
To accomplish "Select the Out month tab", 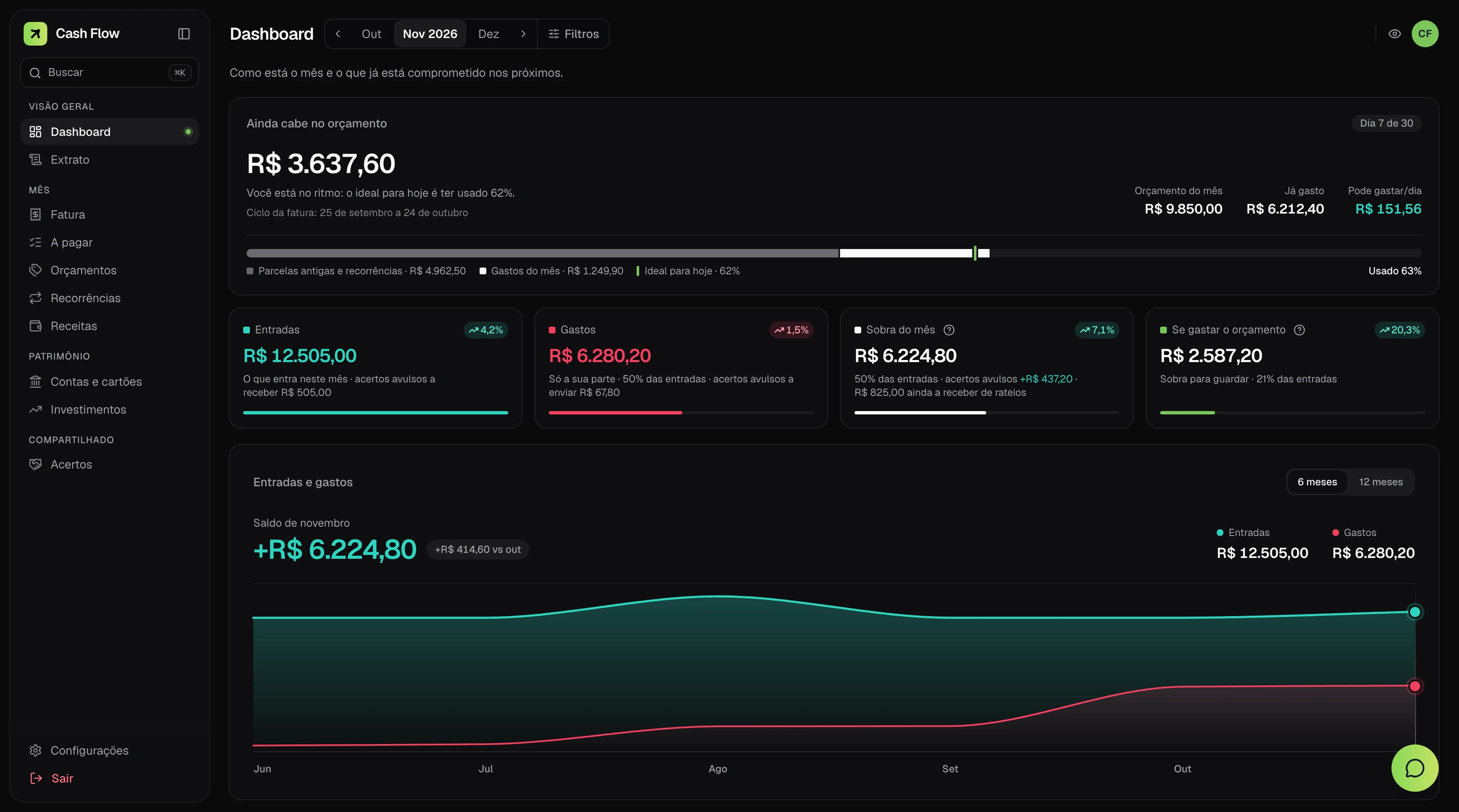I will (x=371, y=34).
